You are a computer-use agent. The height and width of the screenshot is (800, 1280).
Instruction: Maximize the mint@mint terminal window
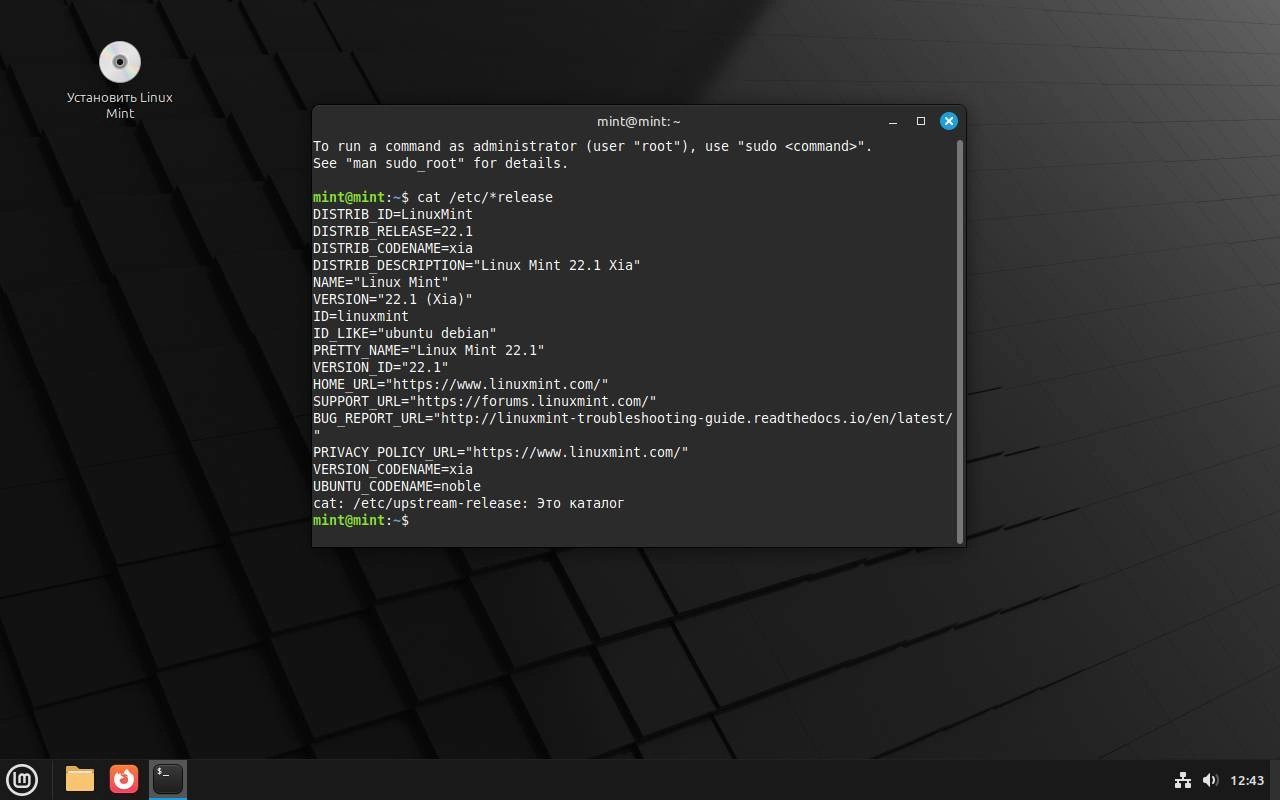pos(920,121)
